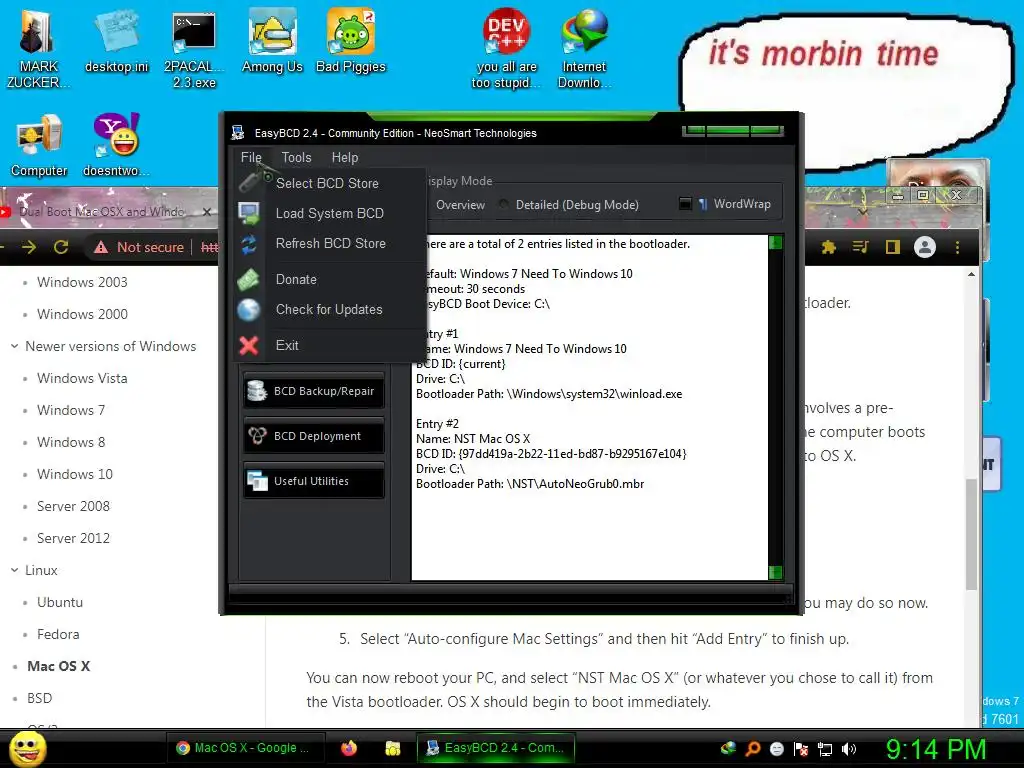Switch to the Dual Boot Mac OSX browser tab
The width and height of the screenshot is (1024, 768).
[101, 212]
